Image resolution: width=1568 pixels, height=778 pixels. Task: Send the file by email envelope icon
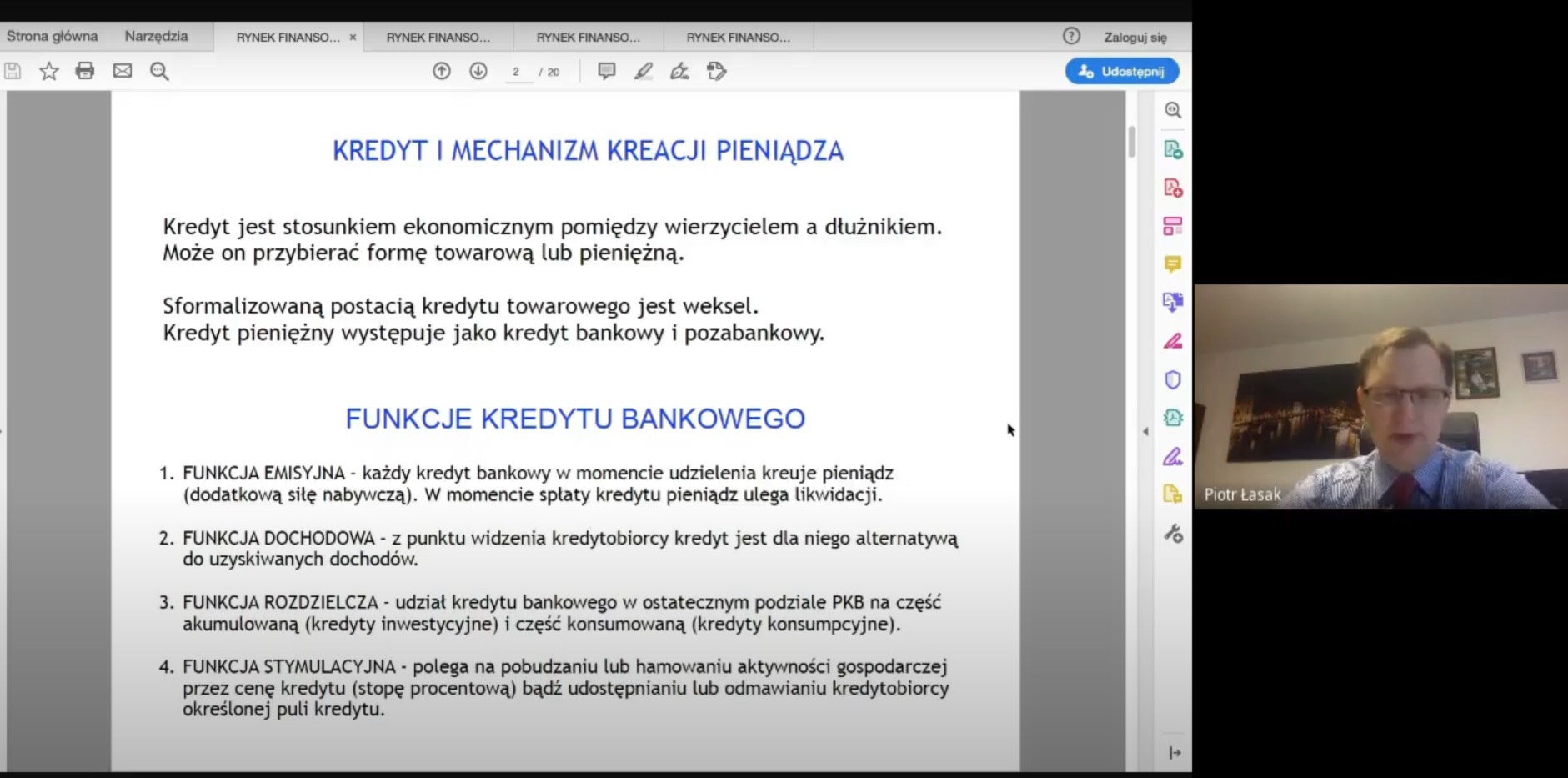123,71
